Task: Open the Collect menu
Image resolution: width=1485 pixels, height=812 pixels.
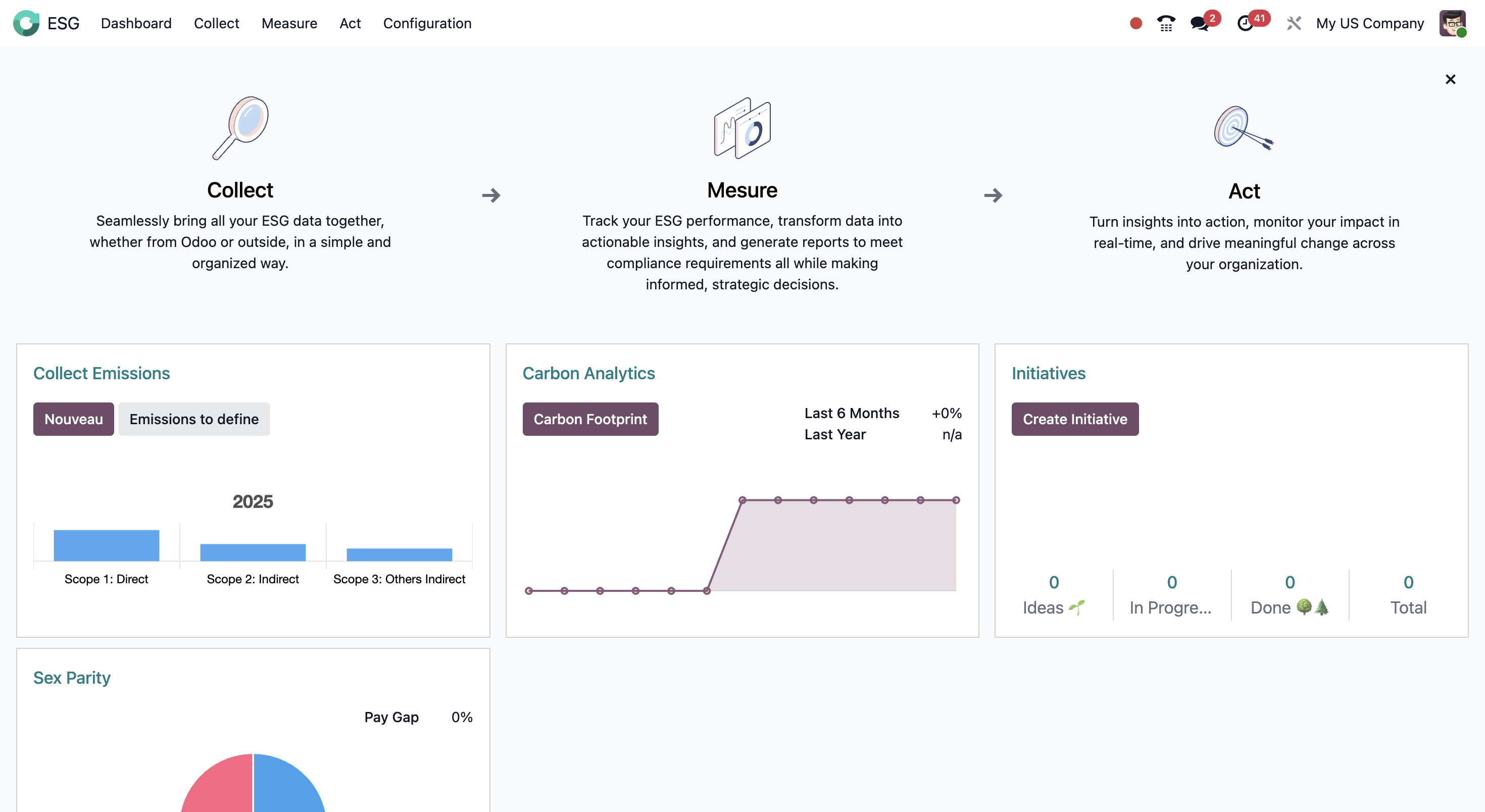Action: [216, 23]
